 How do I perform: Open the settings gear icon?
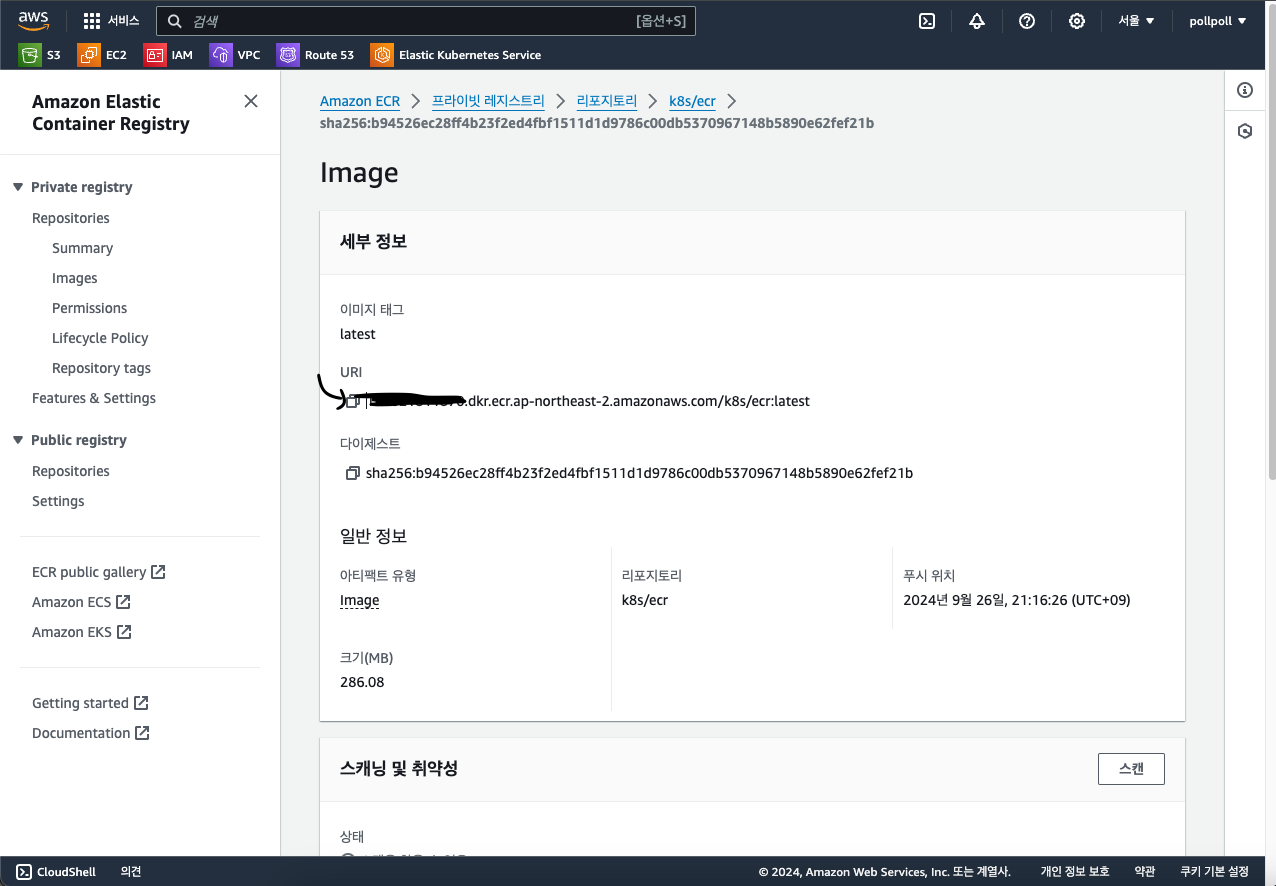1077,21
